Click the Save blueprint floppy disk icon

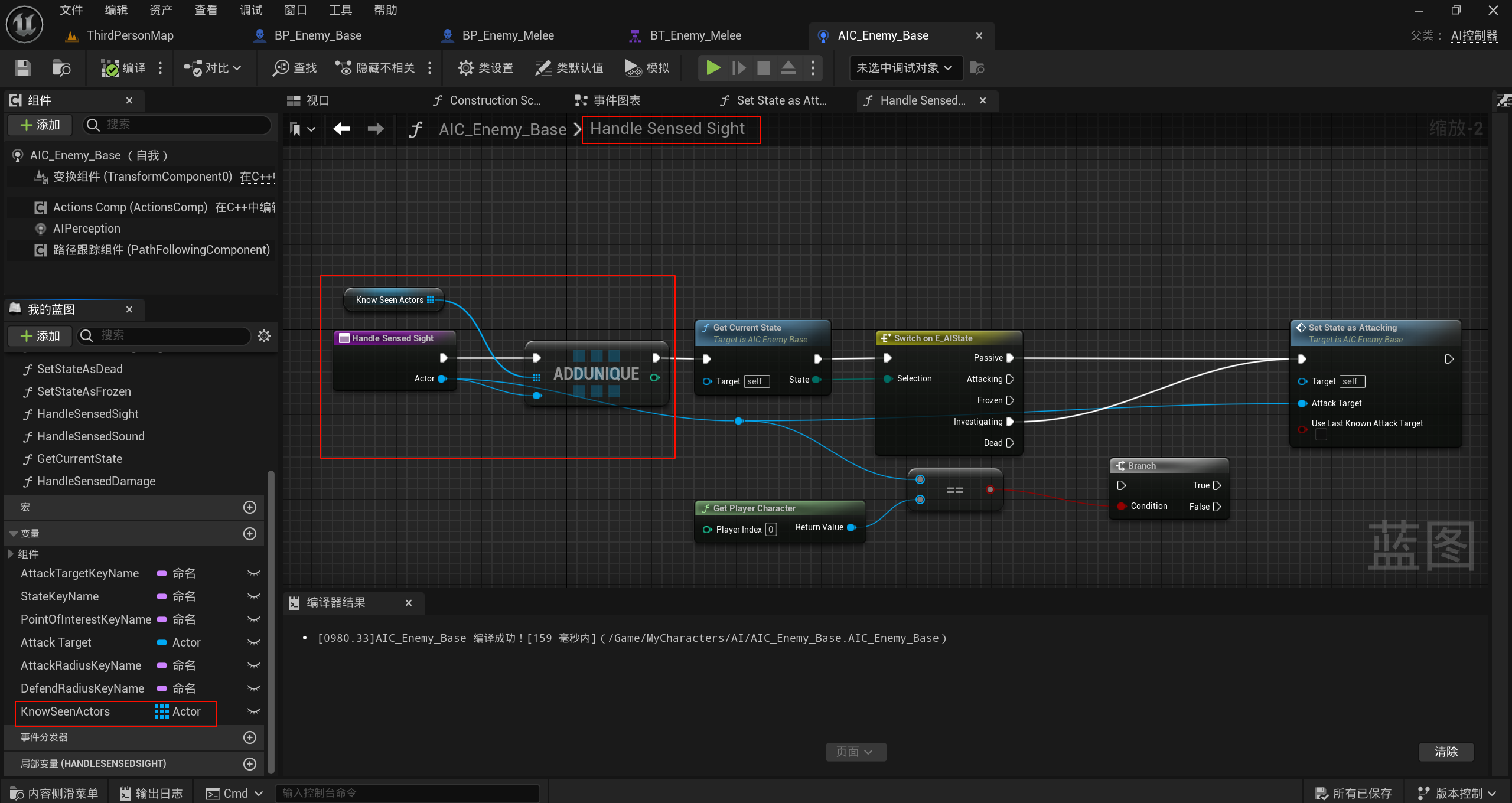click(x=22, y=68)
